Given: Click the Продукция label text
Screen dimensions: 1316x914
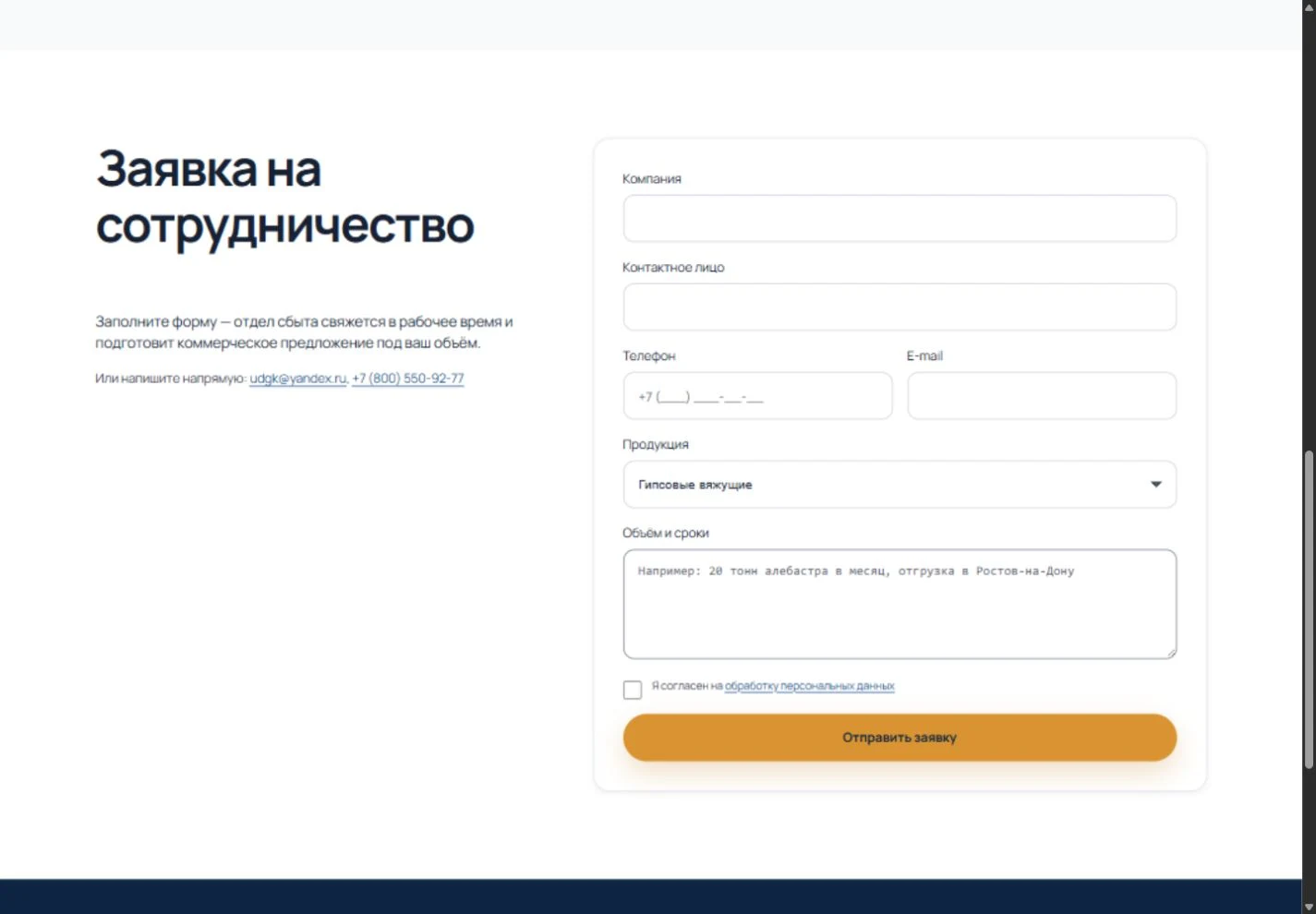Looking at the screenshot, I should coord(656,445).
